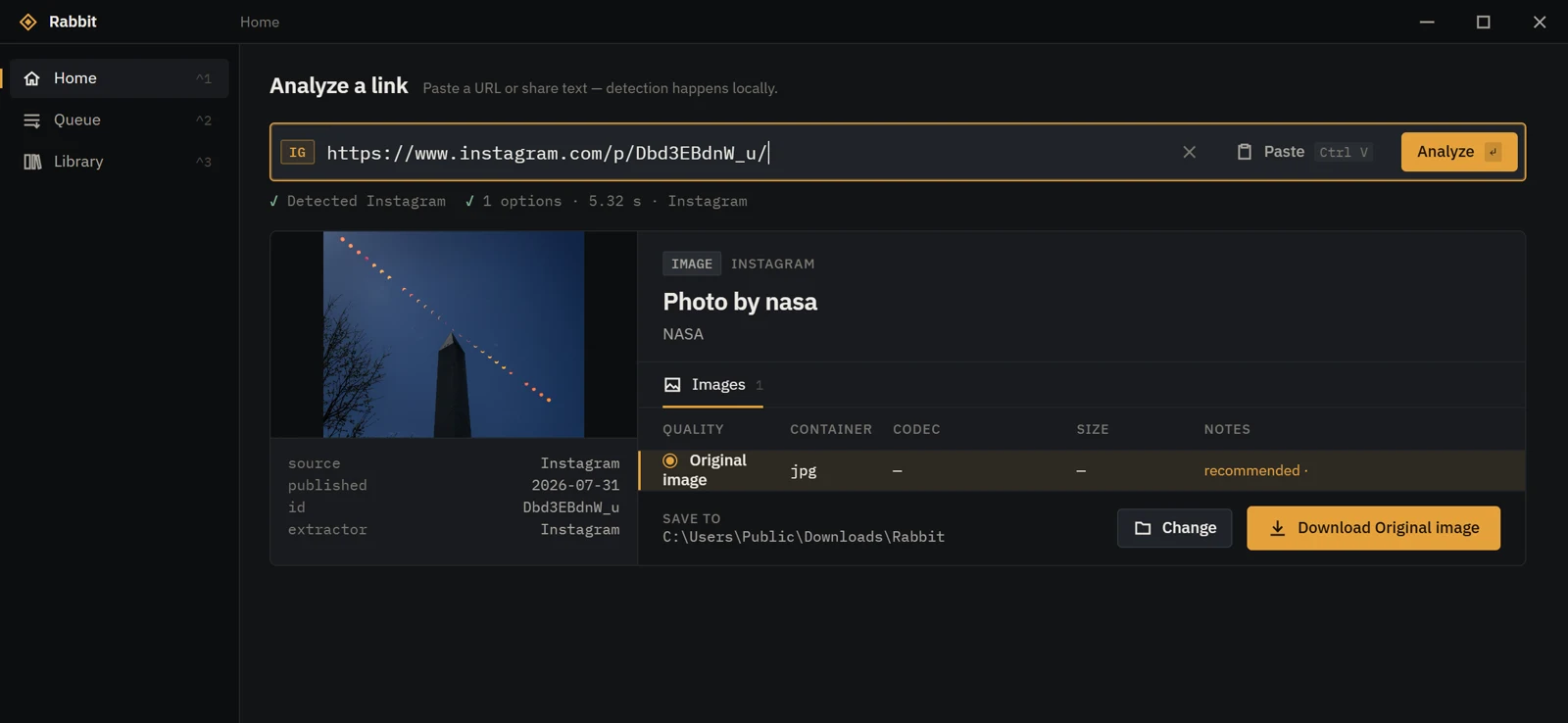Close the Rabbit window

[x=1540, y=22]
